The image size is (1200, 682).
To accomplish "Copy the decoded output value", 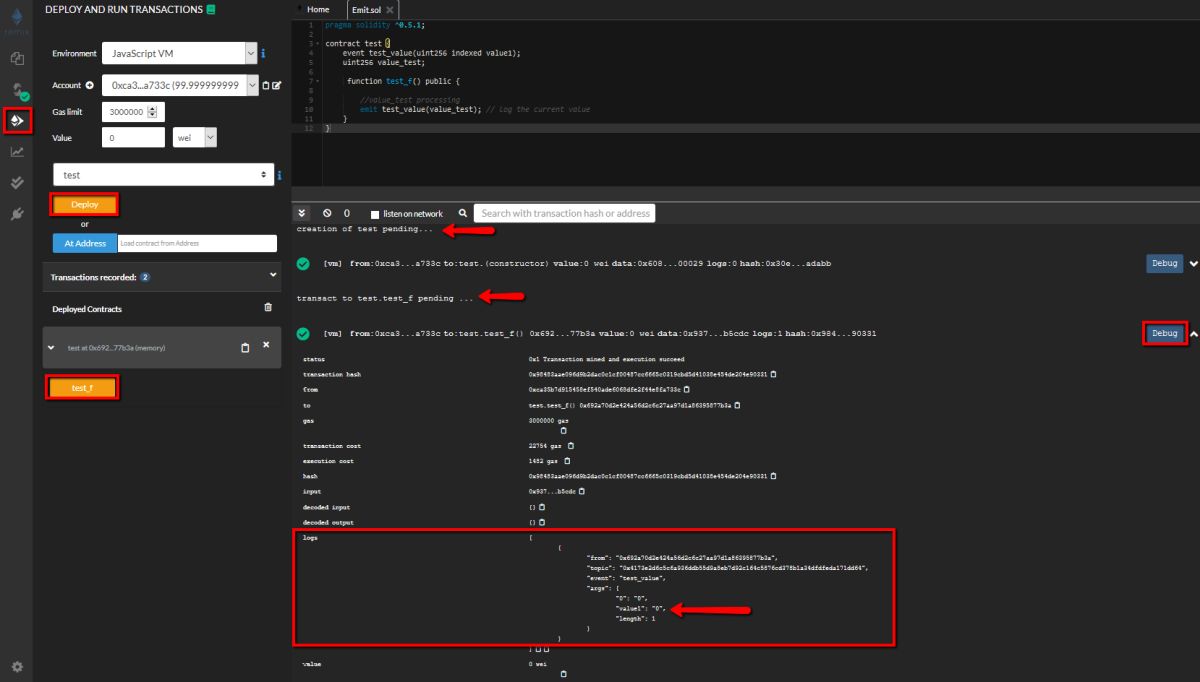I will 542,522.
